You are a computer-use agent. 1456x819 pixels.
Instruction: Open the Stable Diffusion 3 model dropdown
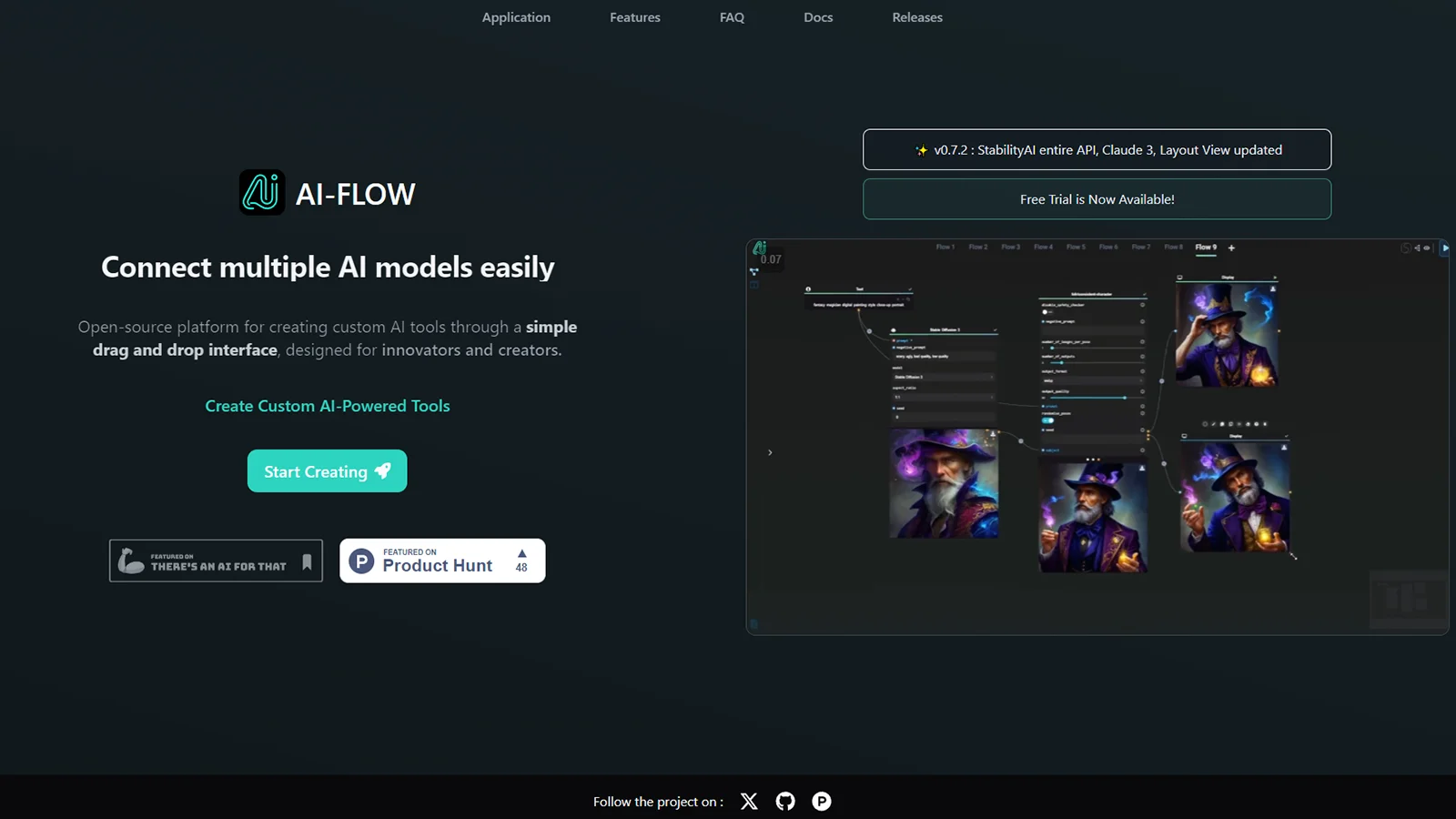point(944,378)
